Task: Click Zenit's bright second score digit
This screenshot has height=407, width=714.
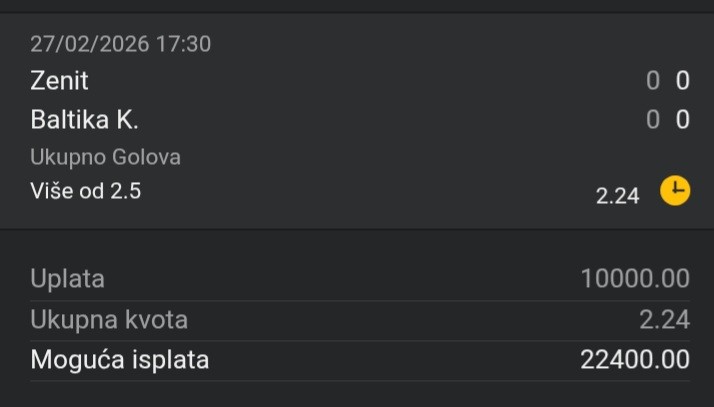Action: tap(683, 81)
